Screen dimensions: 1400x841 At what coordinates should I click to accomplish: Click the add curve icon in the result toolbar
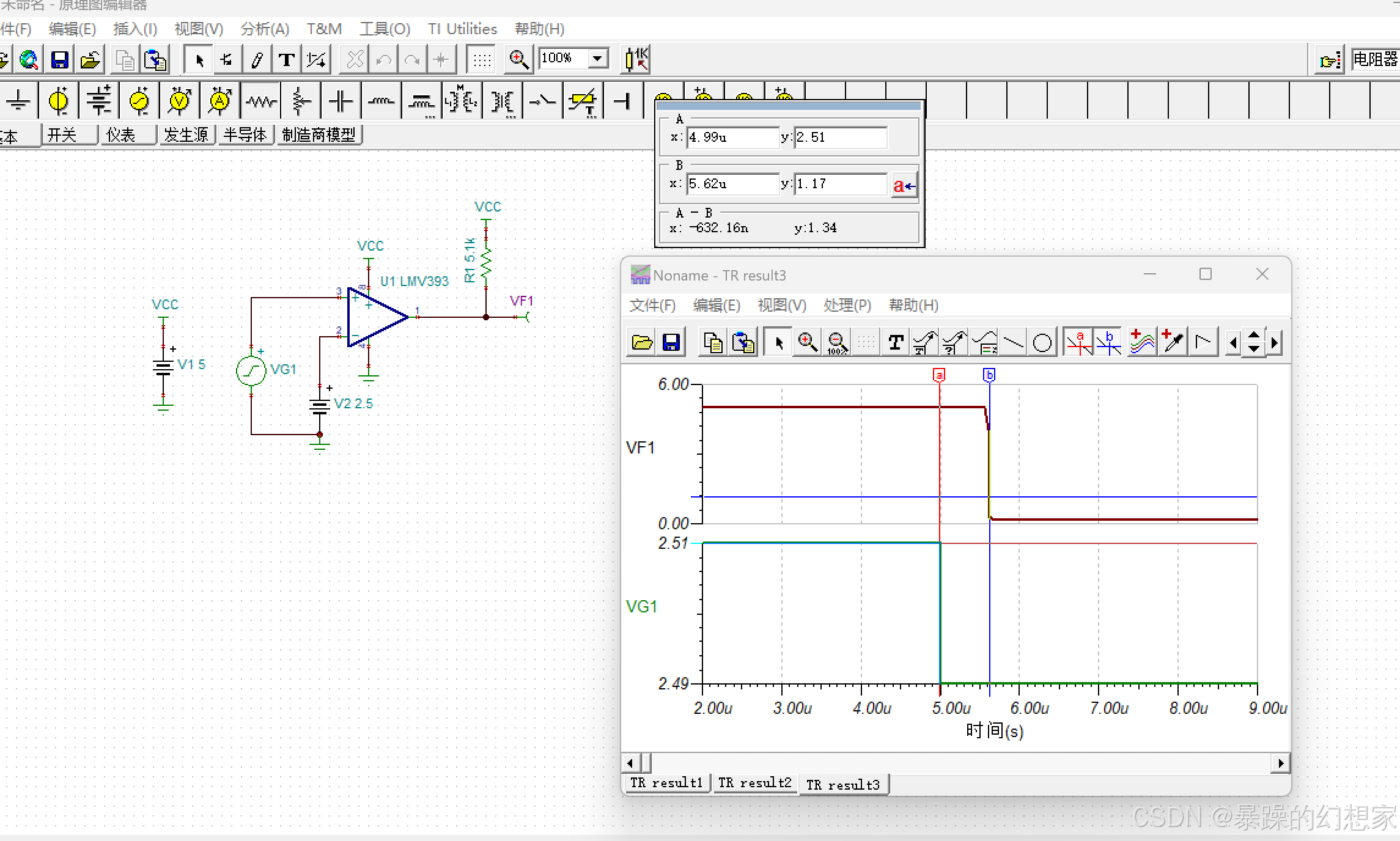coord(1141,342)
